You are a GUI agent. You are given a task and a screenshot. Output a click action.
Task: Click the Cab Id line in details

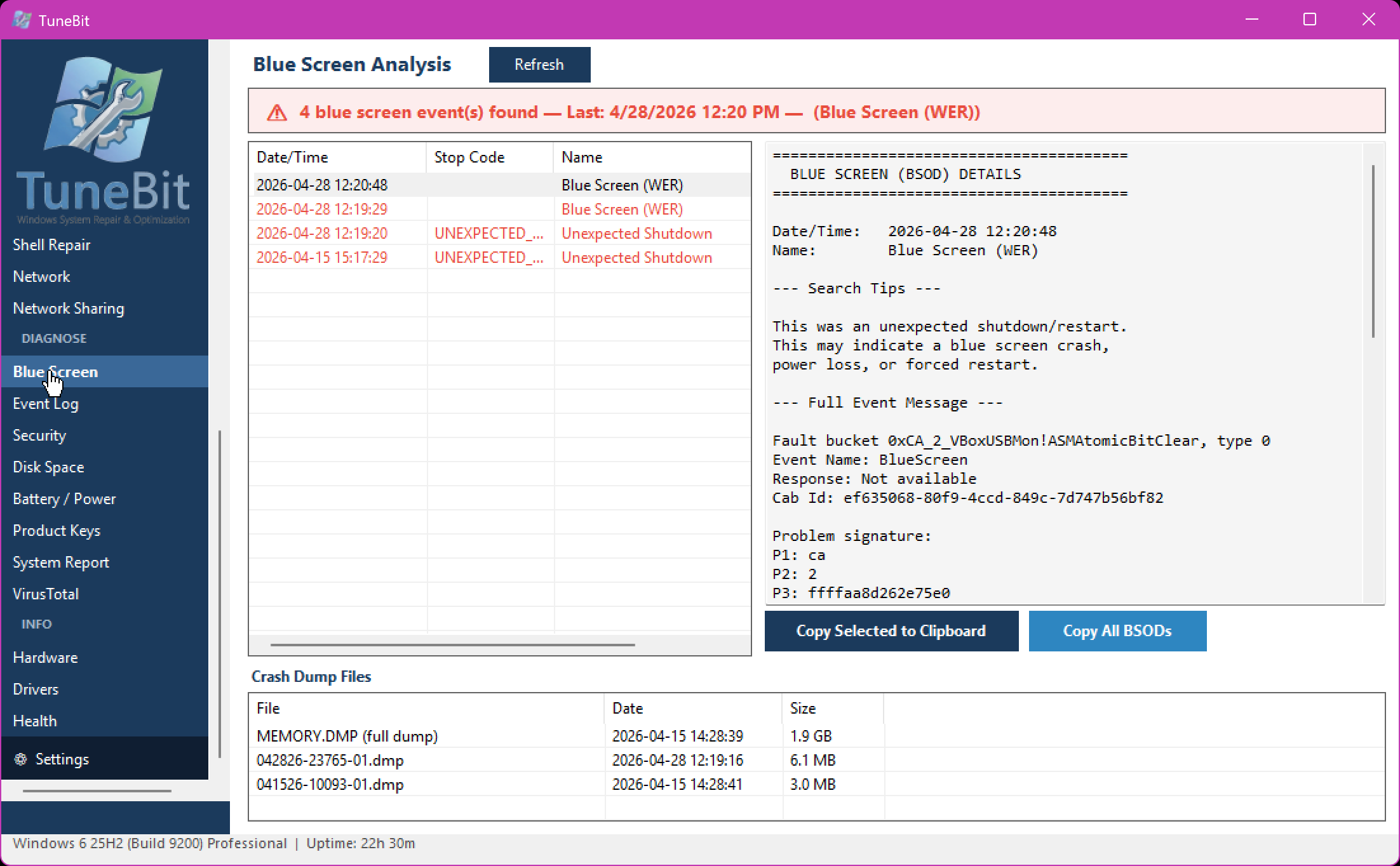click(x=967, y=498)
